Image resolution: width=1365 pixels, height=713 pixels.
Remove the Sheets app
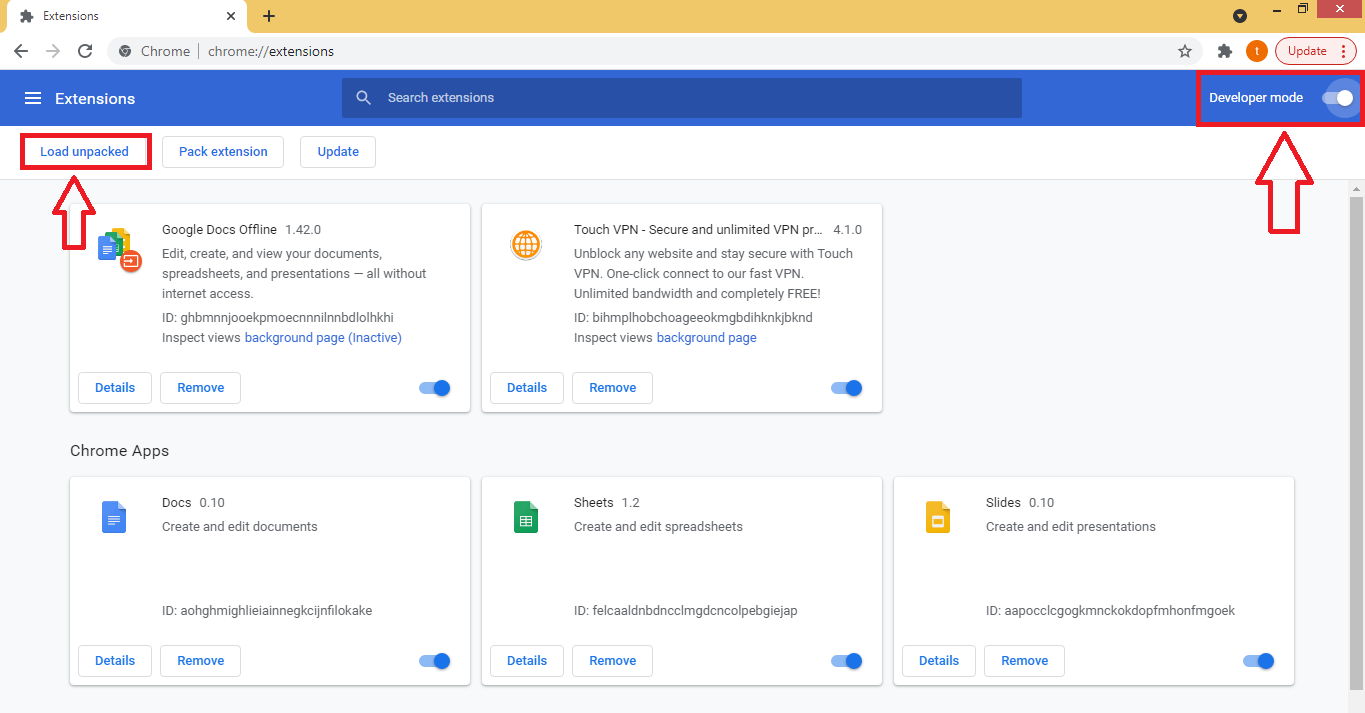(x=613, y=661)
